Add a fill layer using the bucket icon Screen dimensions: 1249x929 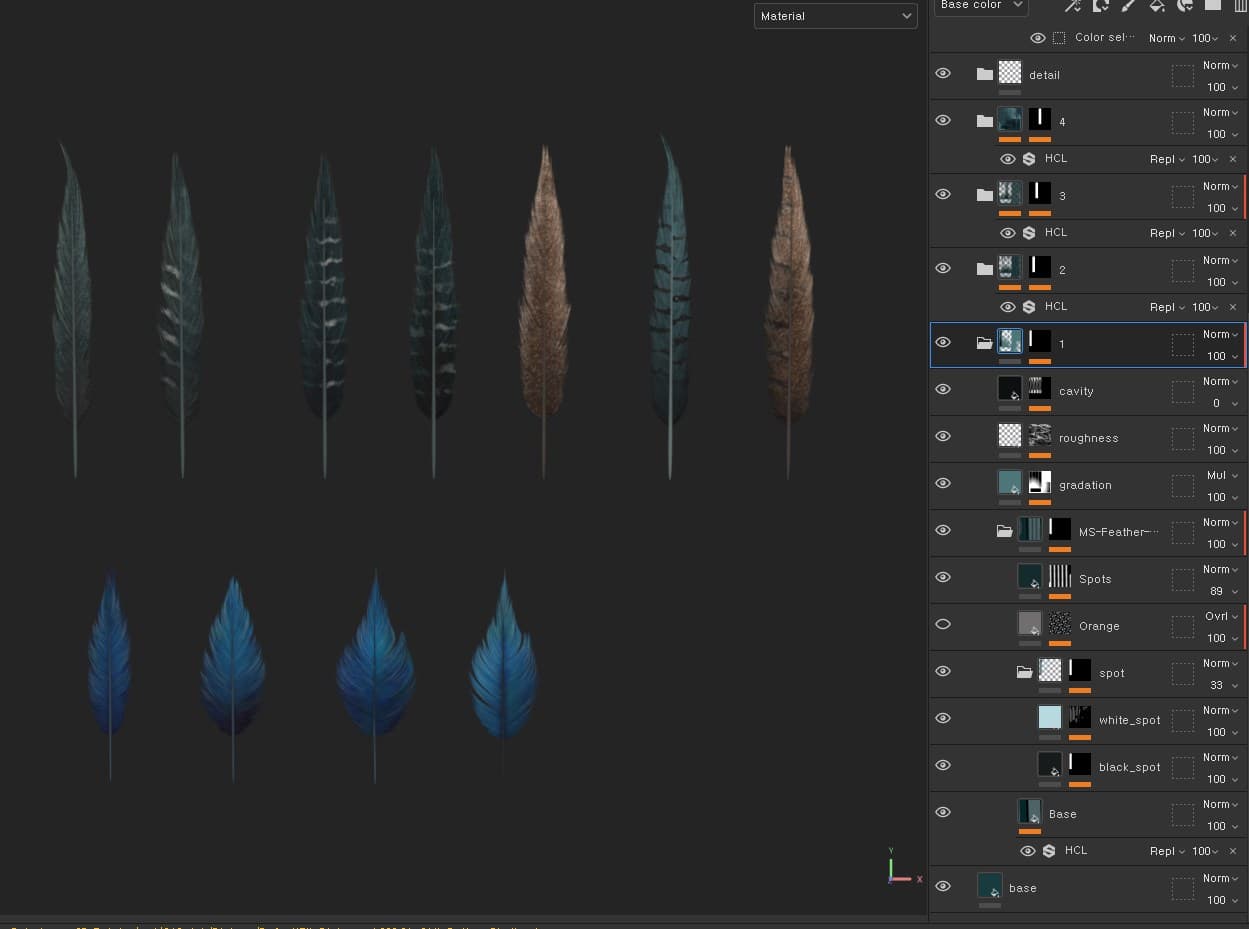[1157, 6]
